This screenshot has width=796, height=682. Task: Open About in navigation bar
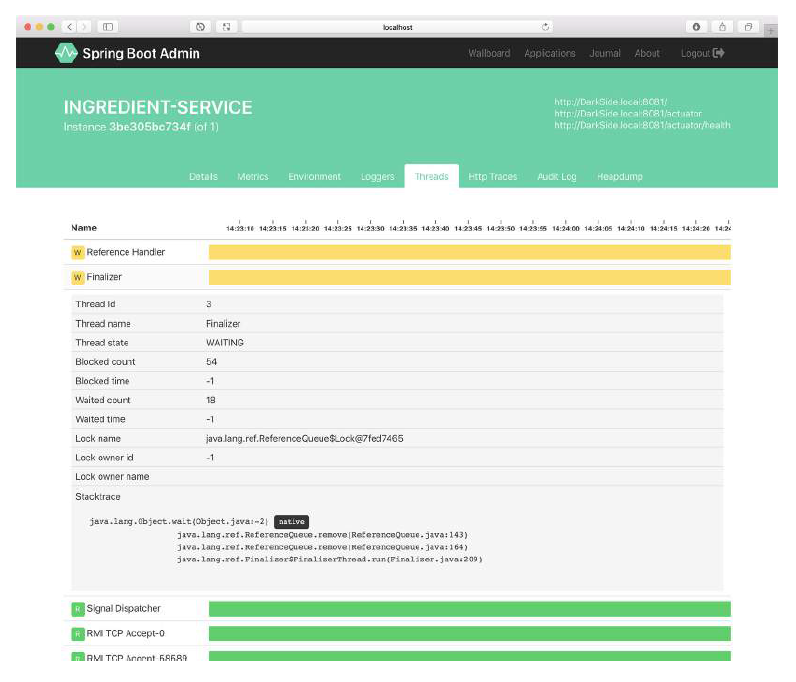click(x=647, y=53)
